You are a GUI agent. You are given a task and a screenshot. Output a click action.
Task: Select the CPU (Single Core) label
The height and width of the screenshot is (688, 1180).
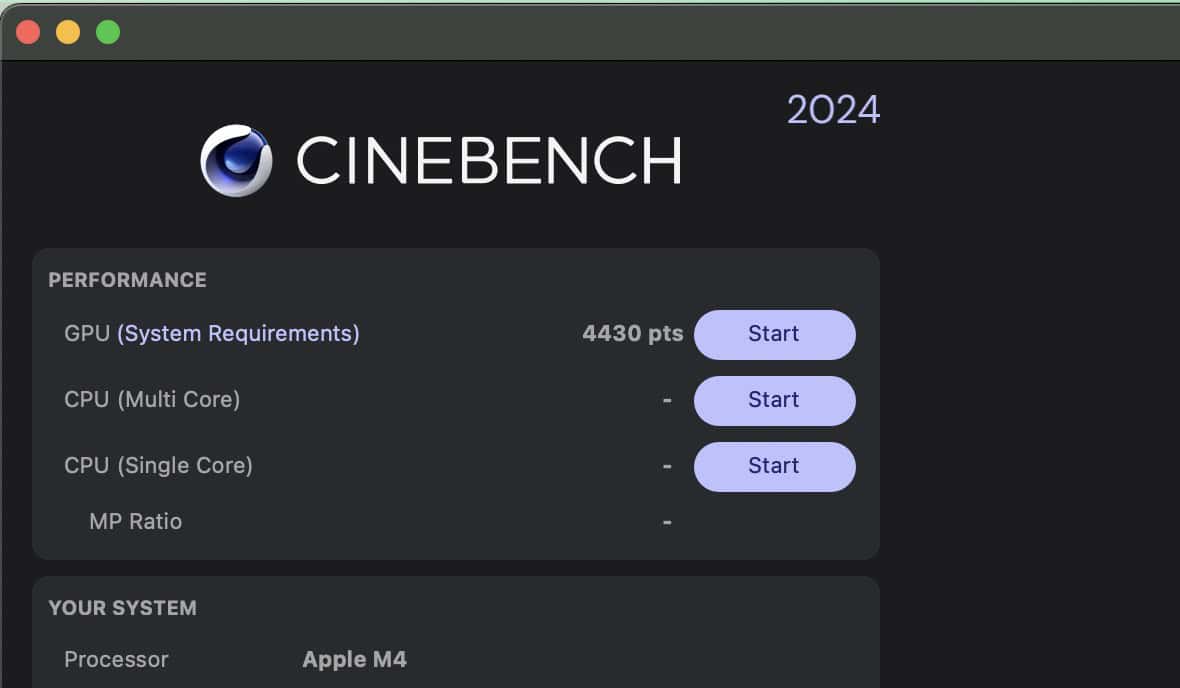(x=158, y=466)
